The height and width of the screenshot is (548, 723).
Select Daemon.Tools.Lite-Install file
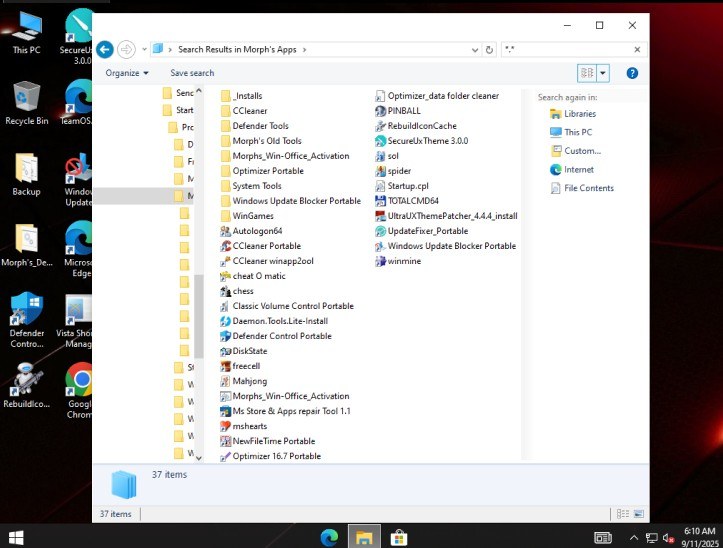point(274,321)
